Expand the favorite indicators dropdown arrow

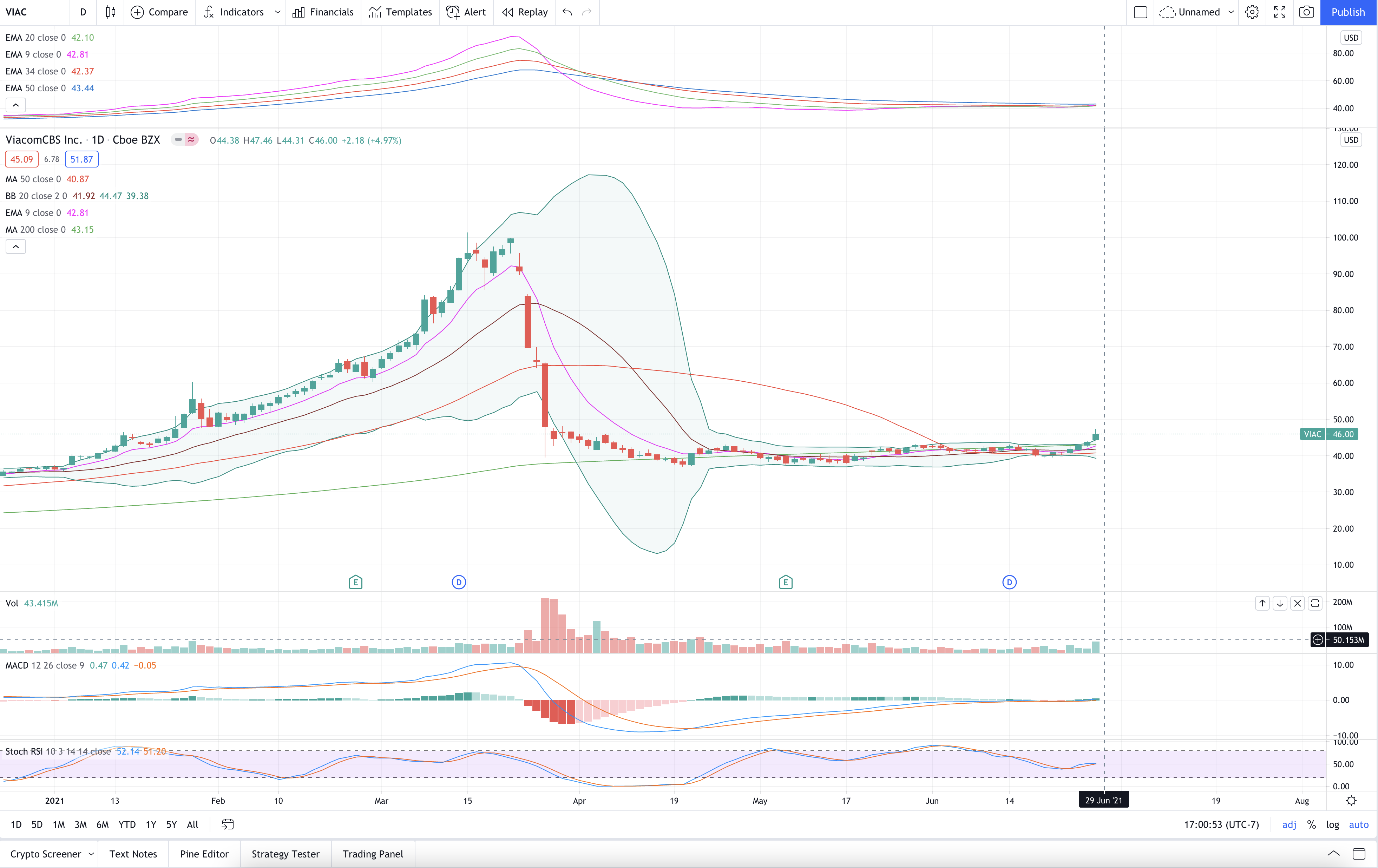click(277, 12)
